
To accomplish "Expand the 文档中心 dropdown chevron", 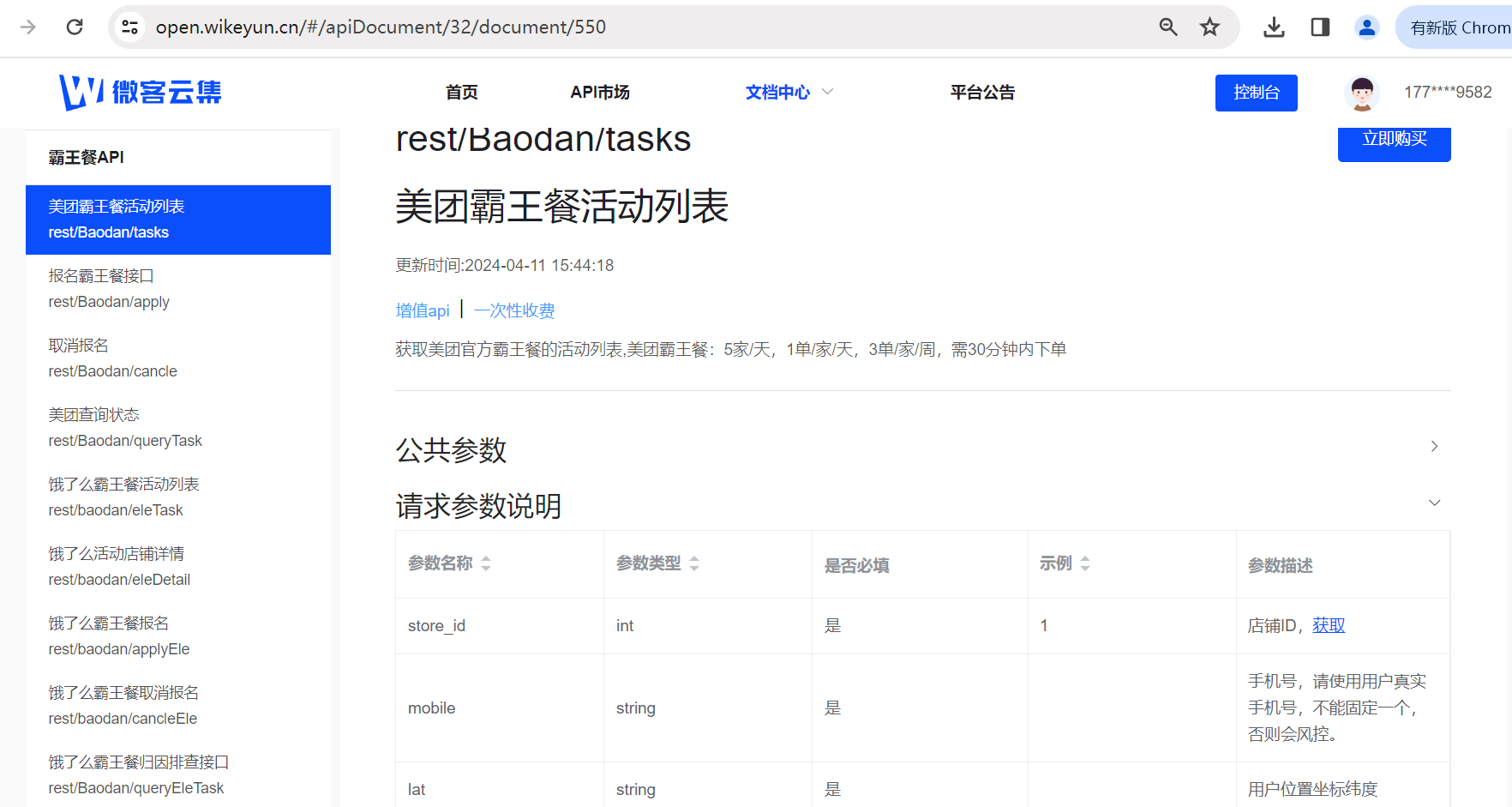I will (x=827, y=92).
